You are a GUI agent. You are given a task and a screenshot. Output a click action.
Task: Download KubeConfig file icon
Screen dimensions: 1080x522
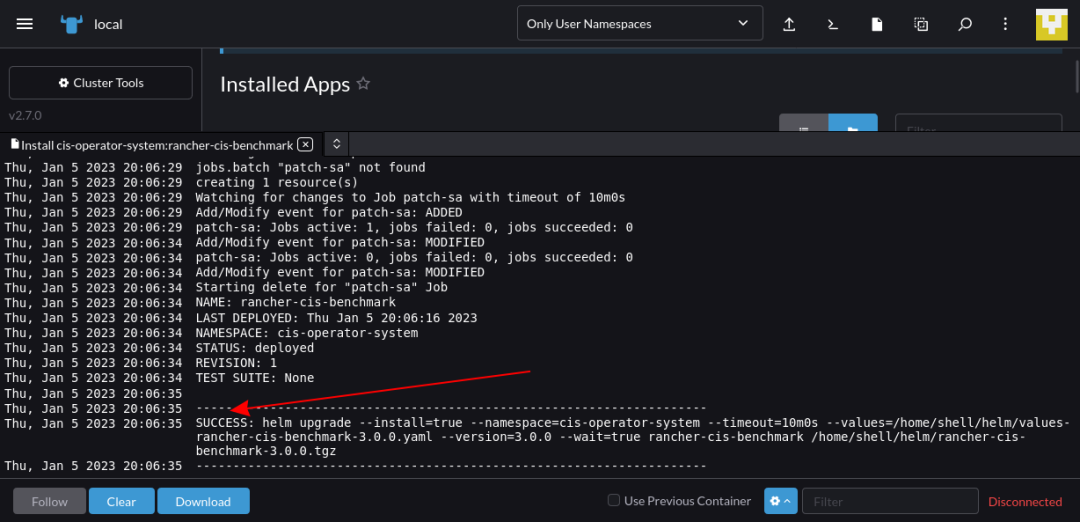[877, 24]
